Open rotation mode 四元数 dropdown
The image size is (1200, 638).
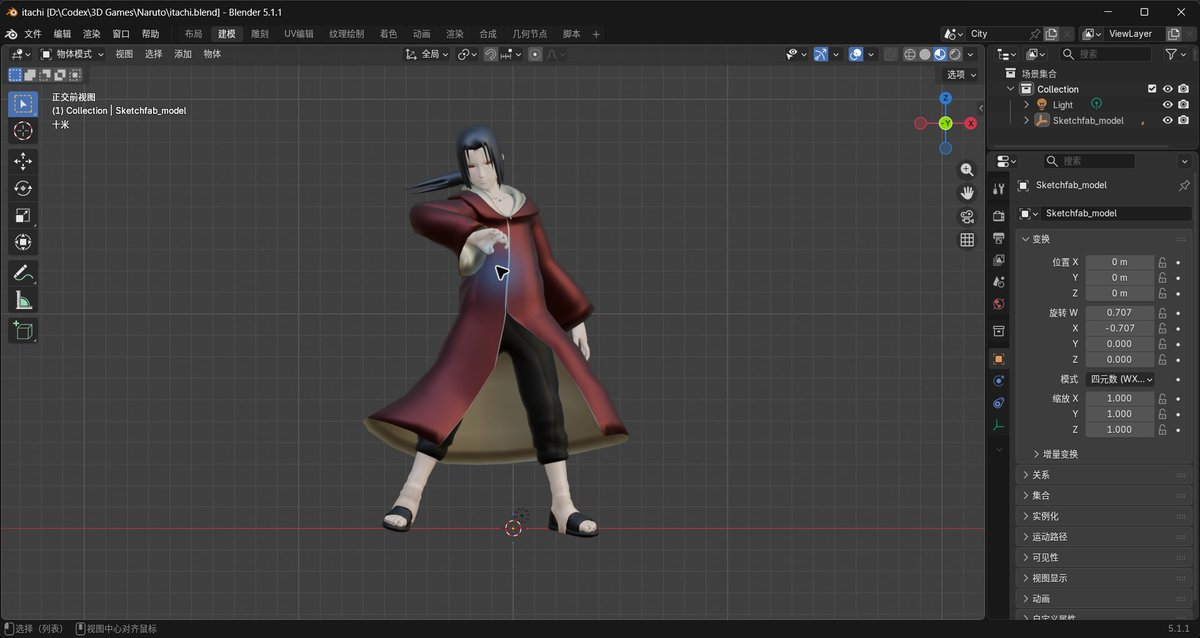pos(1120,380)
